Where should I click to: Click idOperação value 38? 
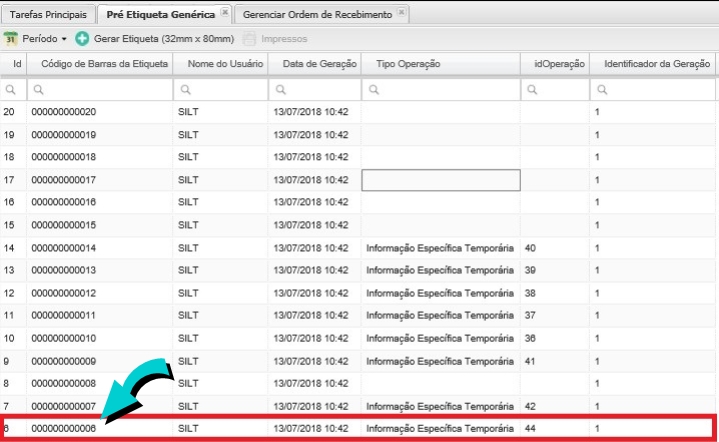[531, 293]
